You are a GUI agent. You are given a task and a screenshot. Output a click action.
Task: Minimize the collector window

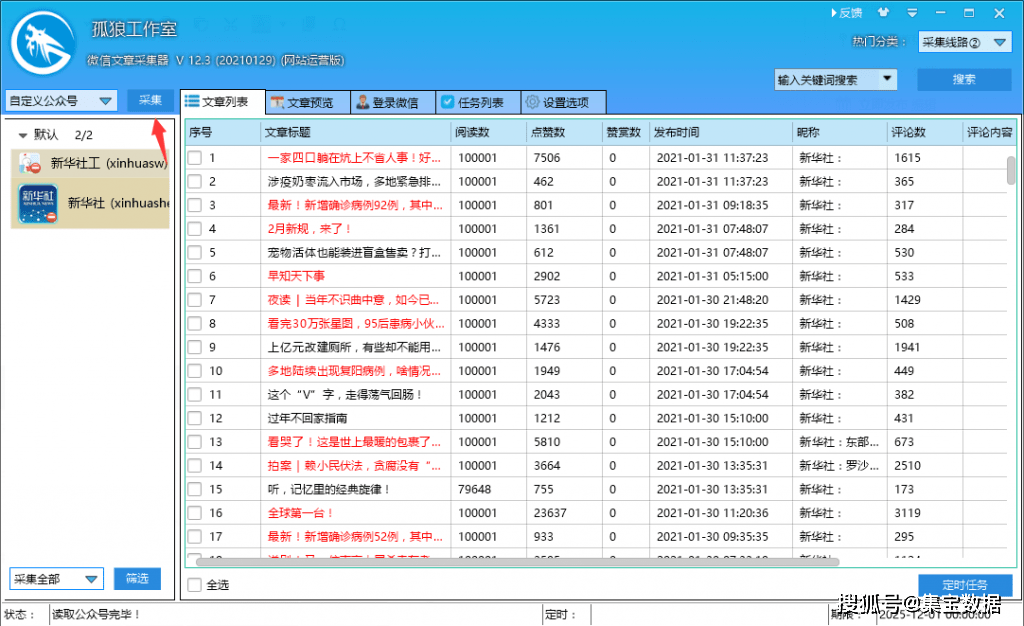pos(940,12)
